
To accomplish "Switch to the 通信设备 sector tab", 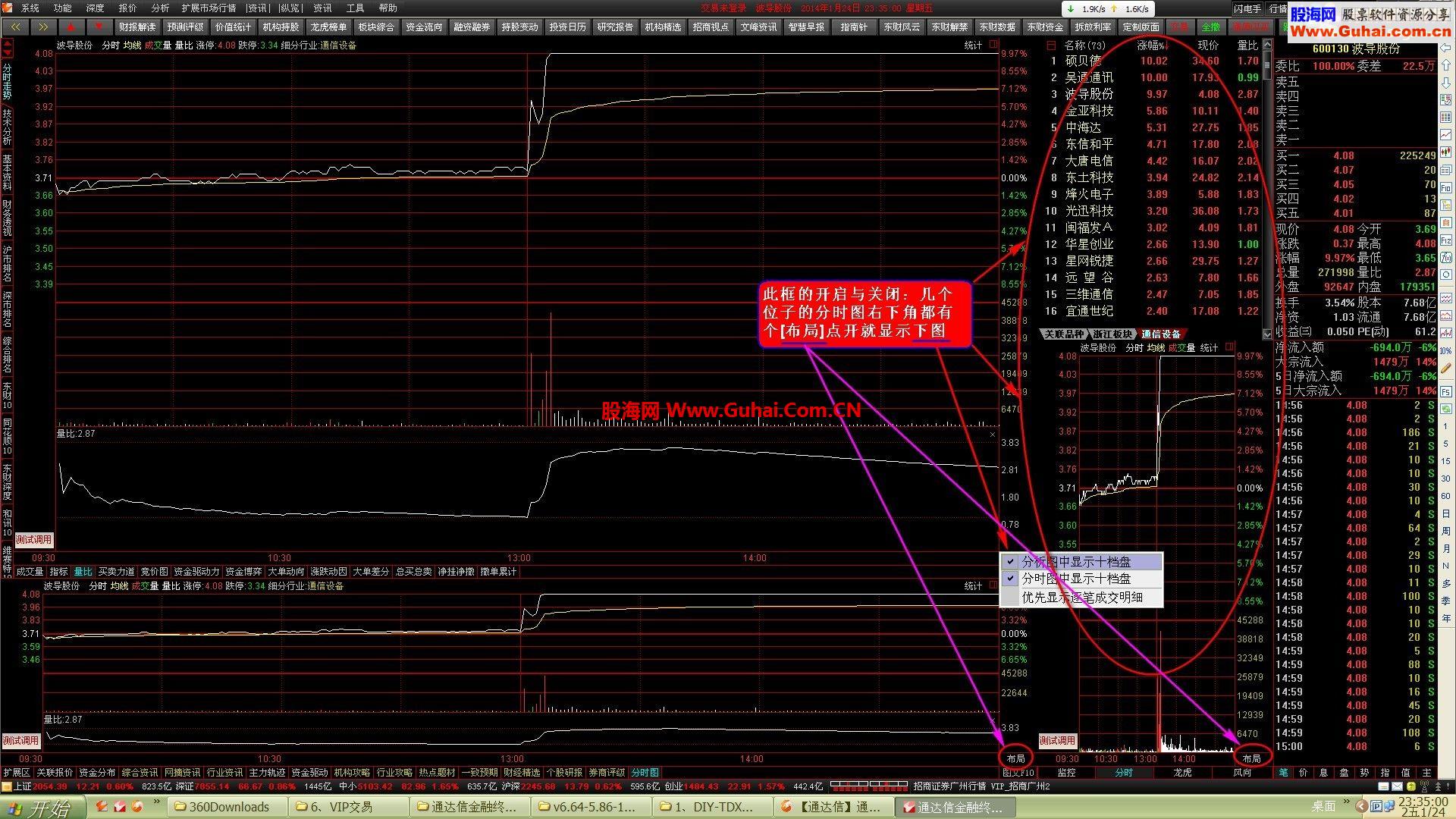I will pyautogui.click(x=1161, y=334).
